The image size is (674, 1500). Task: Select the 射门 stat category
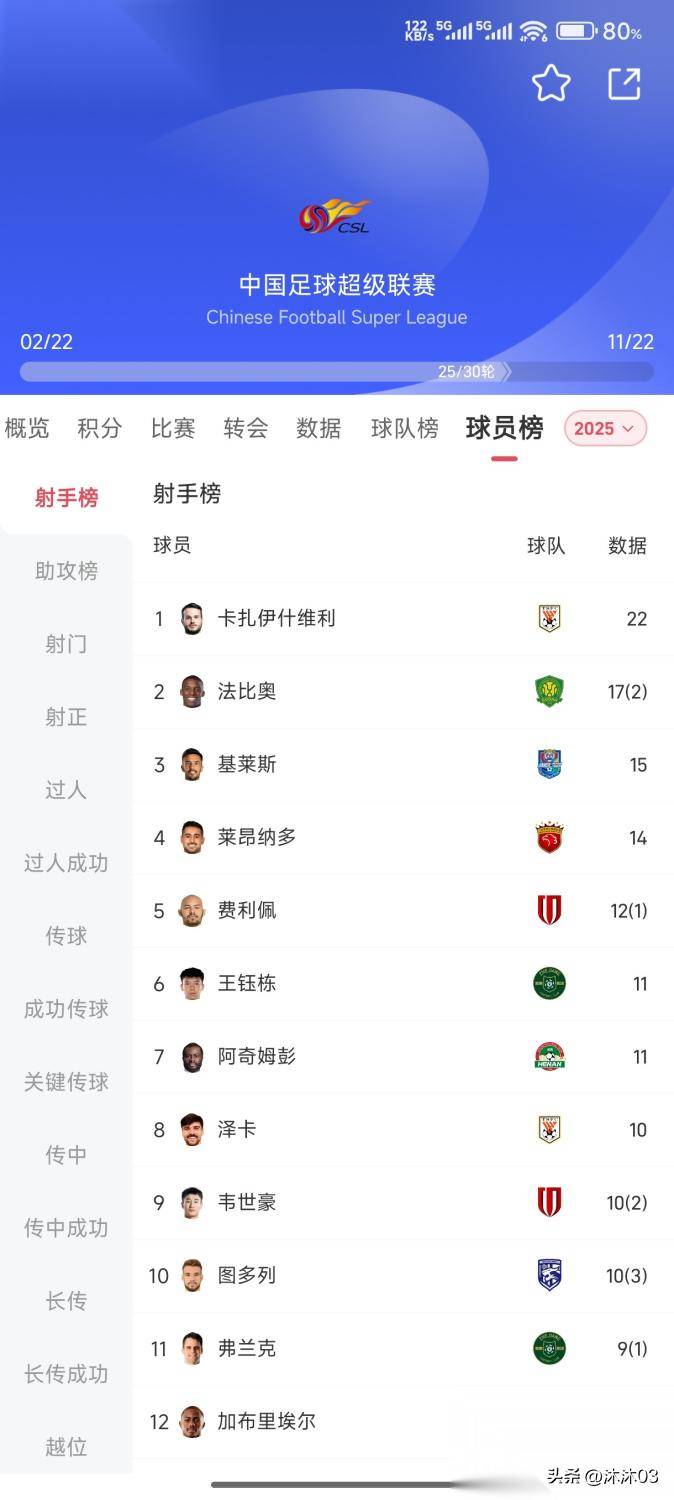pos(64,644)
